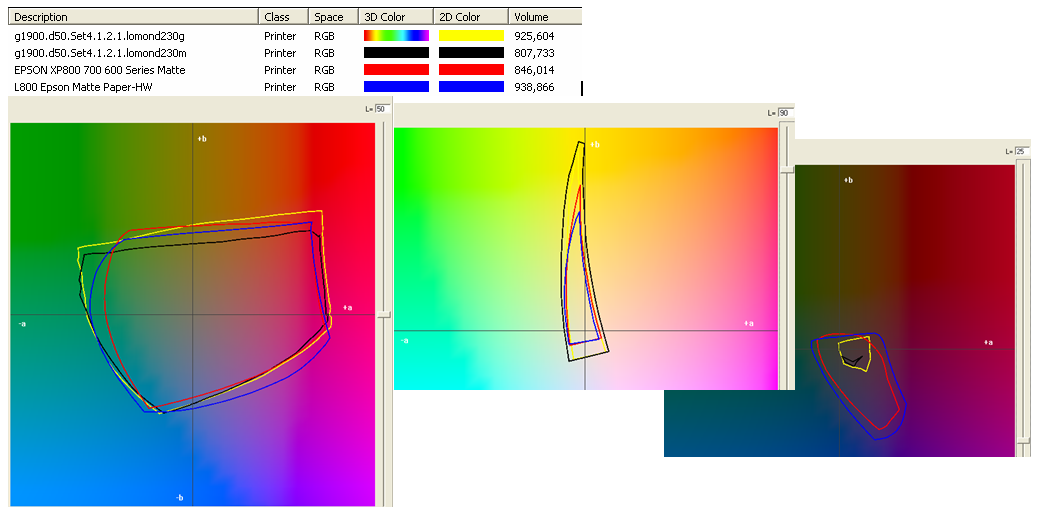1046x516 pixels.
Task: Sort list by the Class column header
Action: (283, 17)
